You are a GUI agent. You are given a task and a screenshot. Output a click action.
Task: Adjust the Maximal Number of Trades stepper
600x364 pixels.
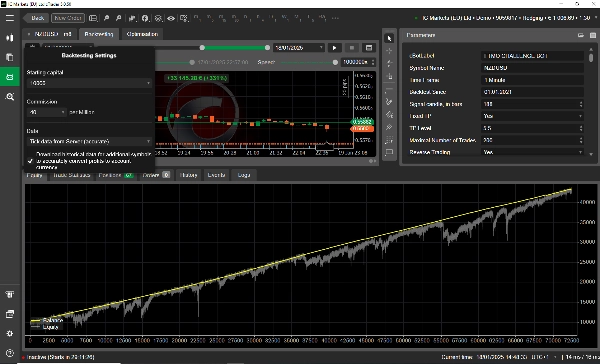(x=581, y=140)
